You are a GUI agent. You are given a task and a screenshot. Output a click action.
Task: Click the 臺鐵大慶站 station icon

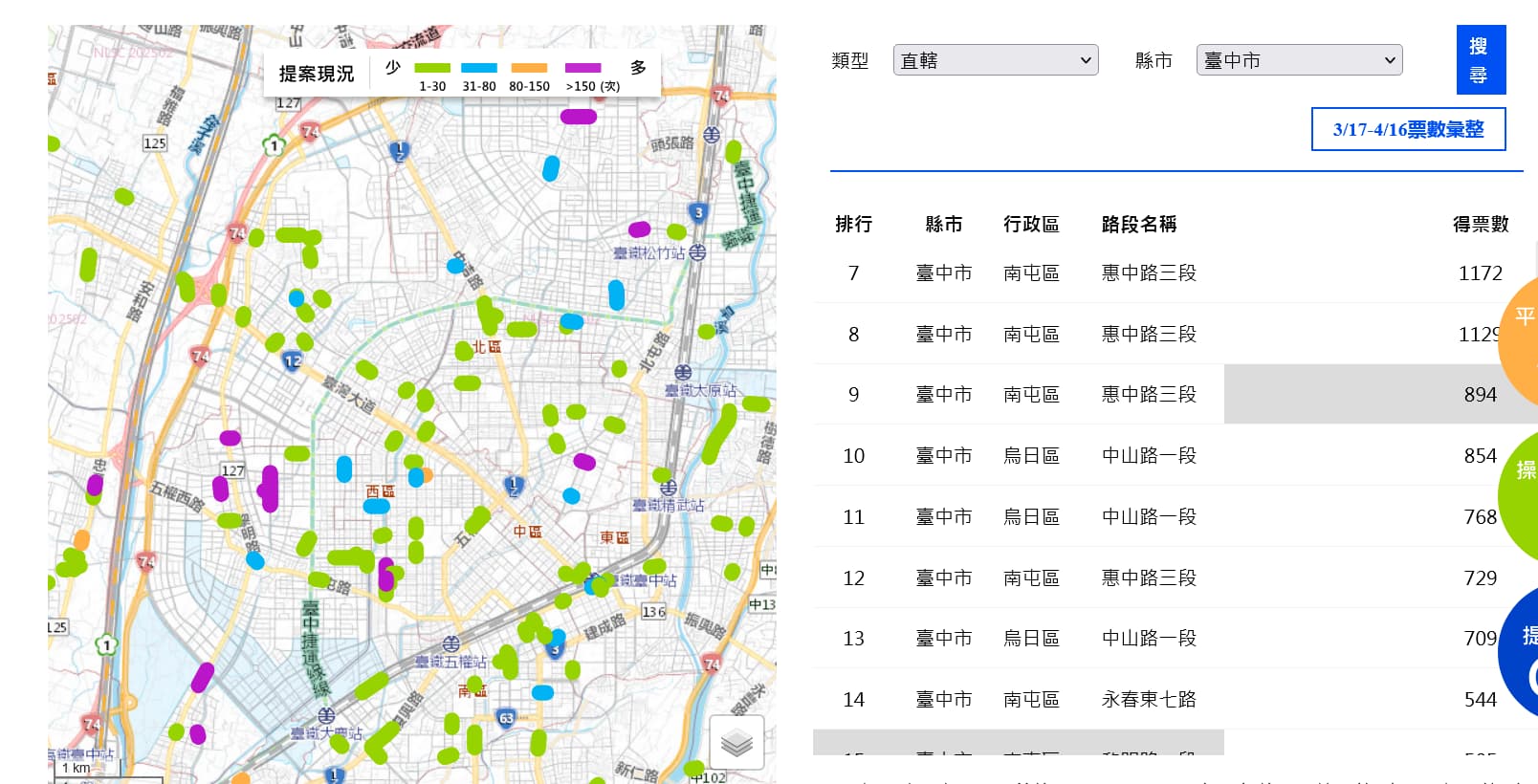(326, 715)
